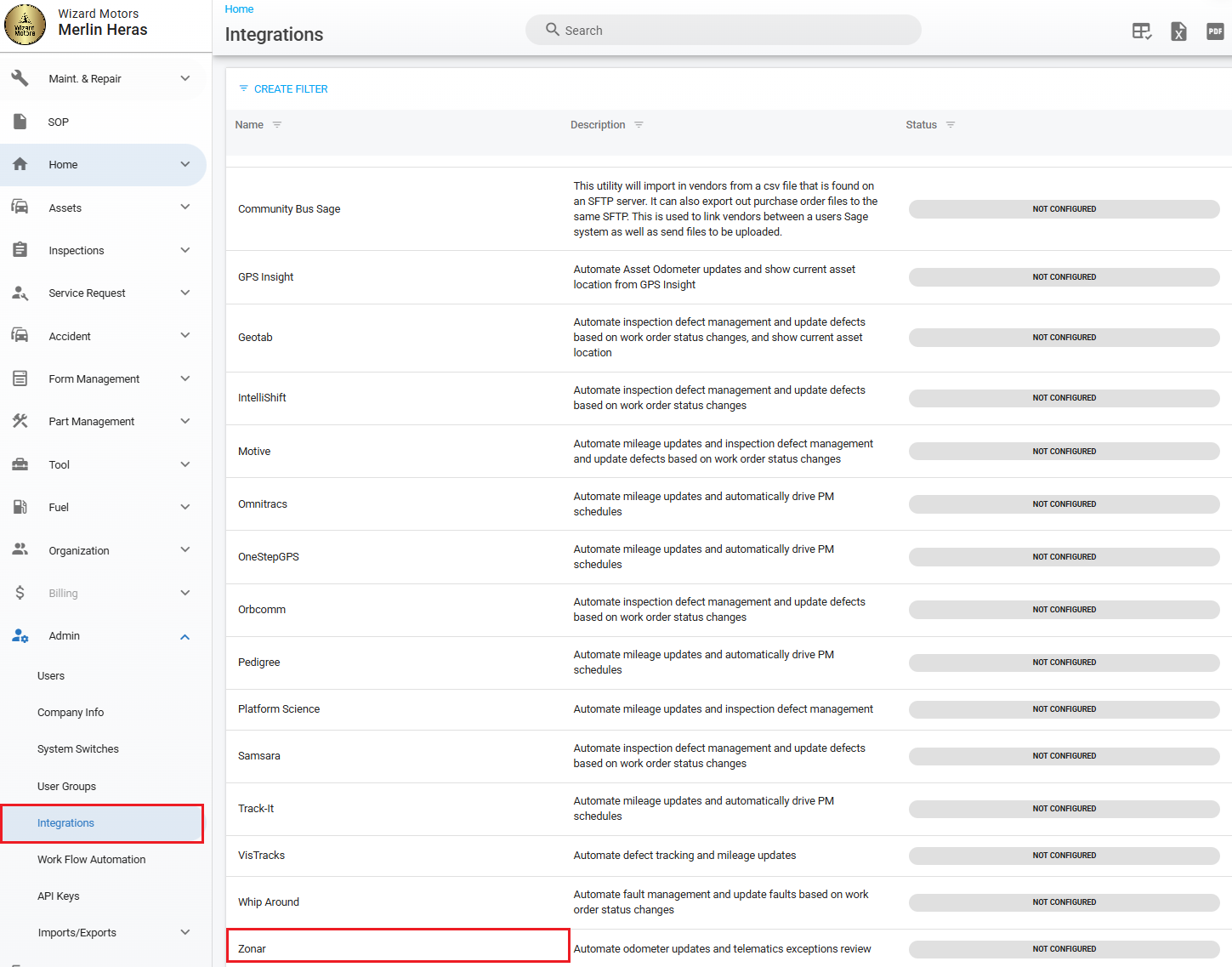Open the Description column filter icon
Viewport: 1232px width, 967px height.
639,125
